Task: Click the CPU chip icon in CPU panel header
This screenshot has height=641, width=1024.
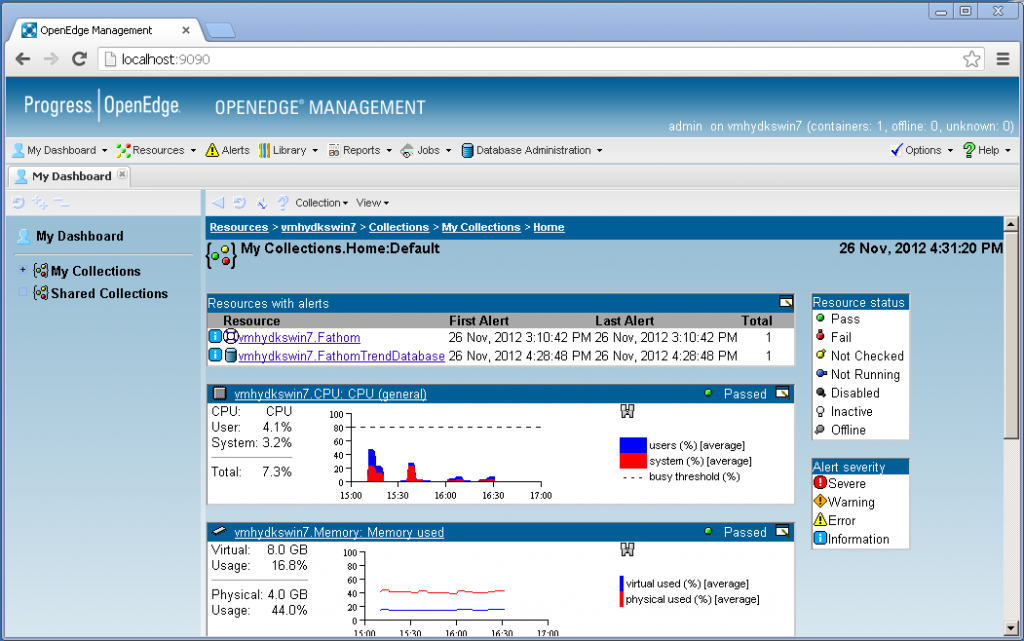Action: [220, 393]
